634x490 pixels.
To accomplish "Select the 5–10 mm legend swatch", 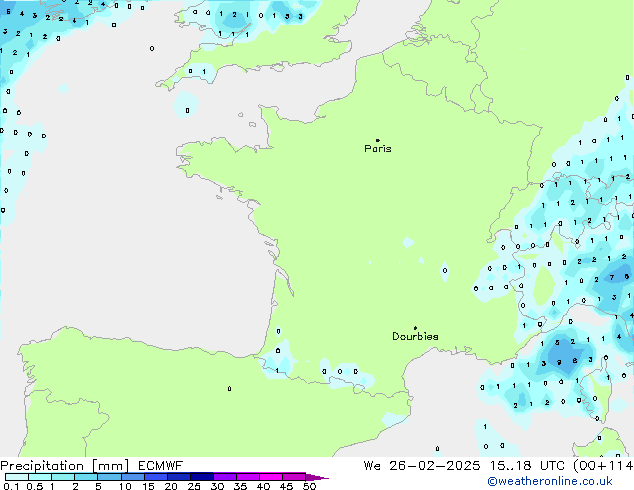I will 109,477.
